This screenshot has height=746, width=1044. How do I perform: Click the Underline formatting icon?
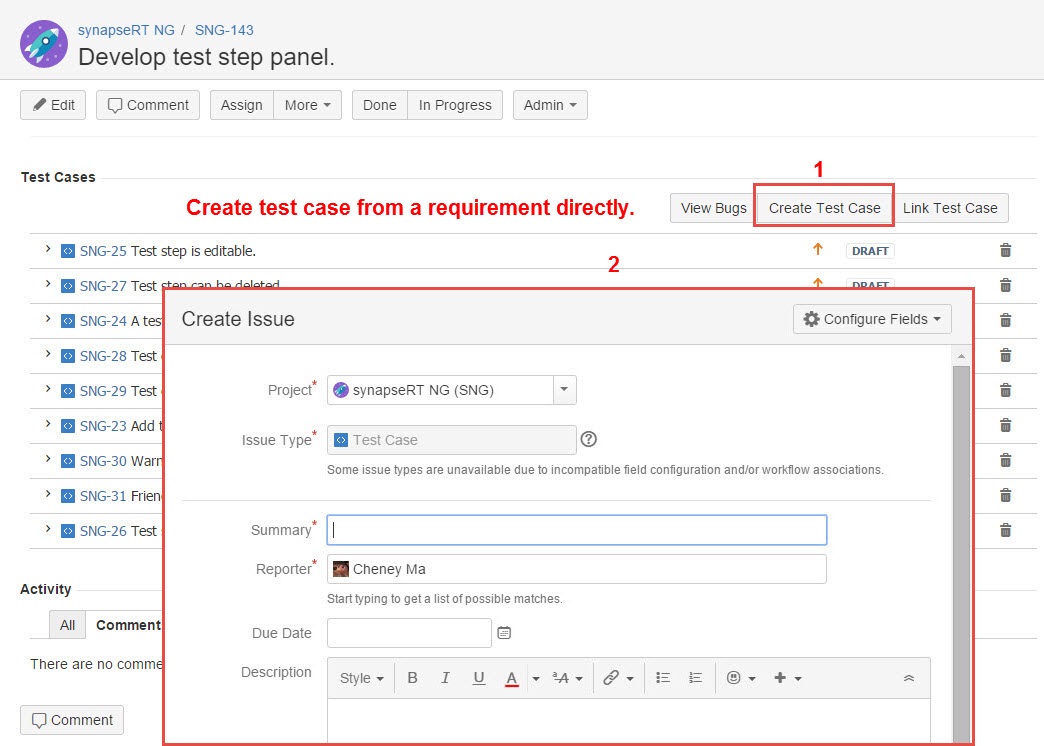[479, 678]
